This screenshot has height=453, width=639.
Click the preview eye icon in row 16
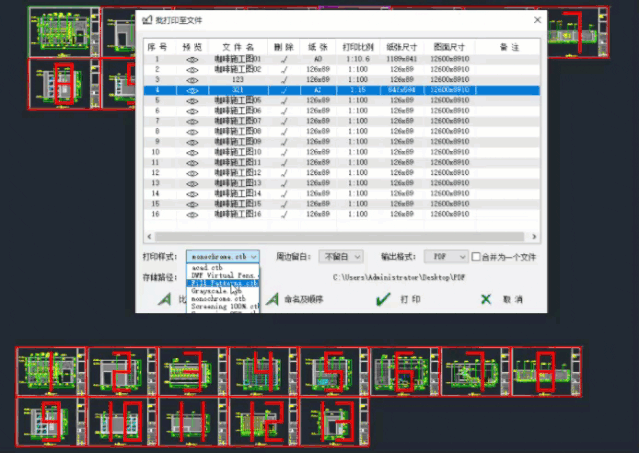(x=193, y=214)
